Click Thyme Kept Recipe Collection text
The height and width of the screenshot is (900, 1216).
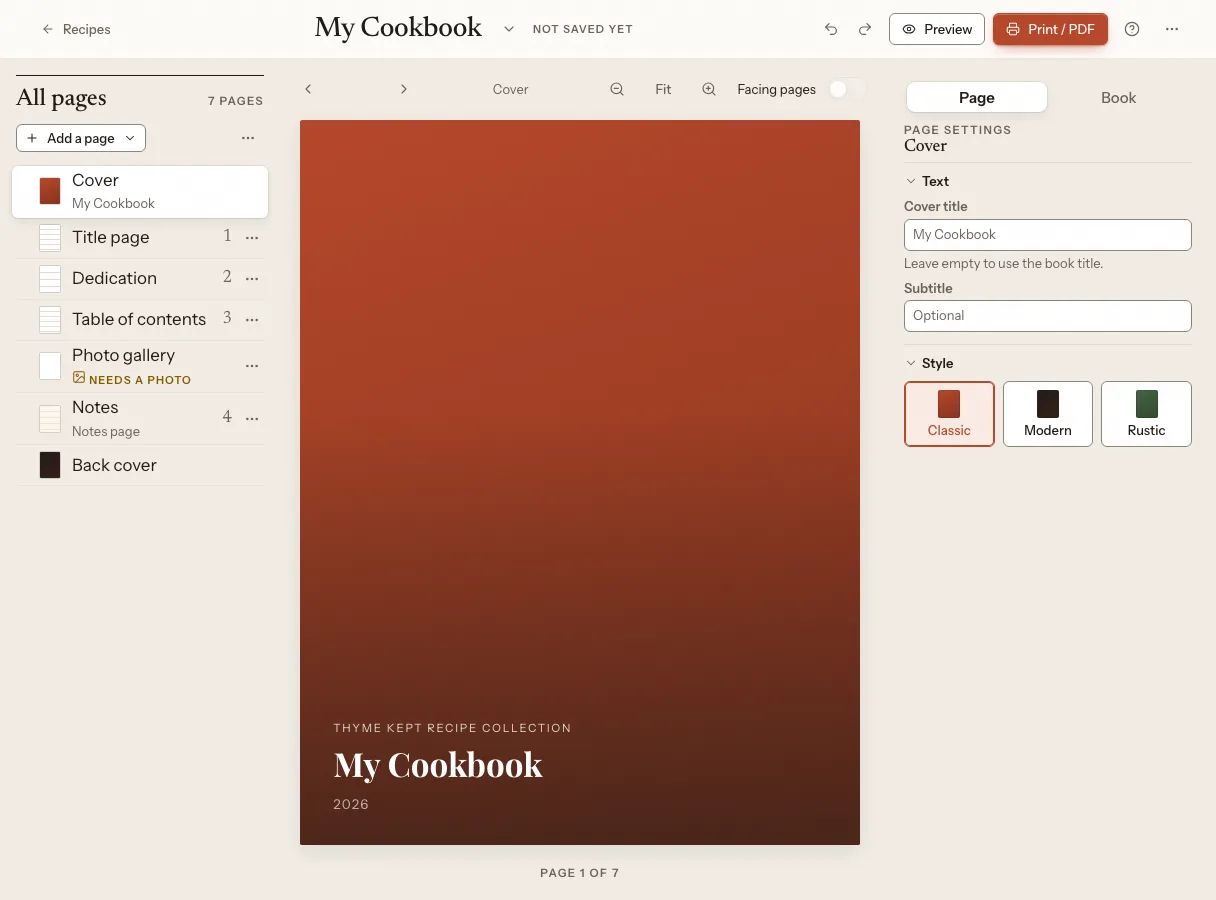(452, 728)
